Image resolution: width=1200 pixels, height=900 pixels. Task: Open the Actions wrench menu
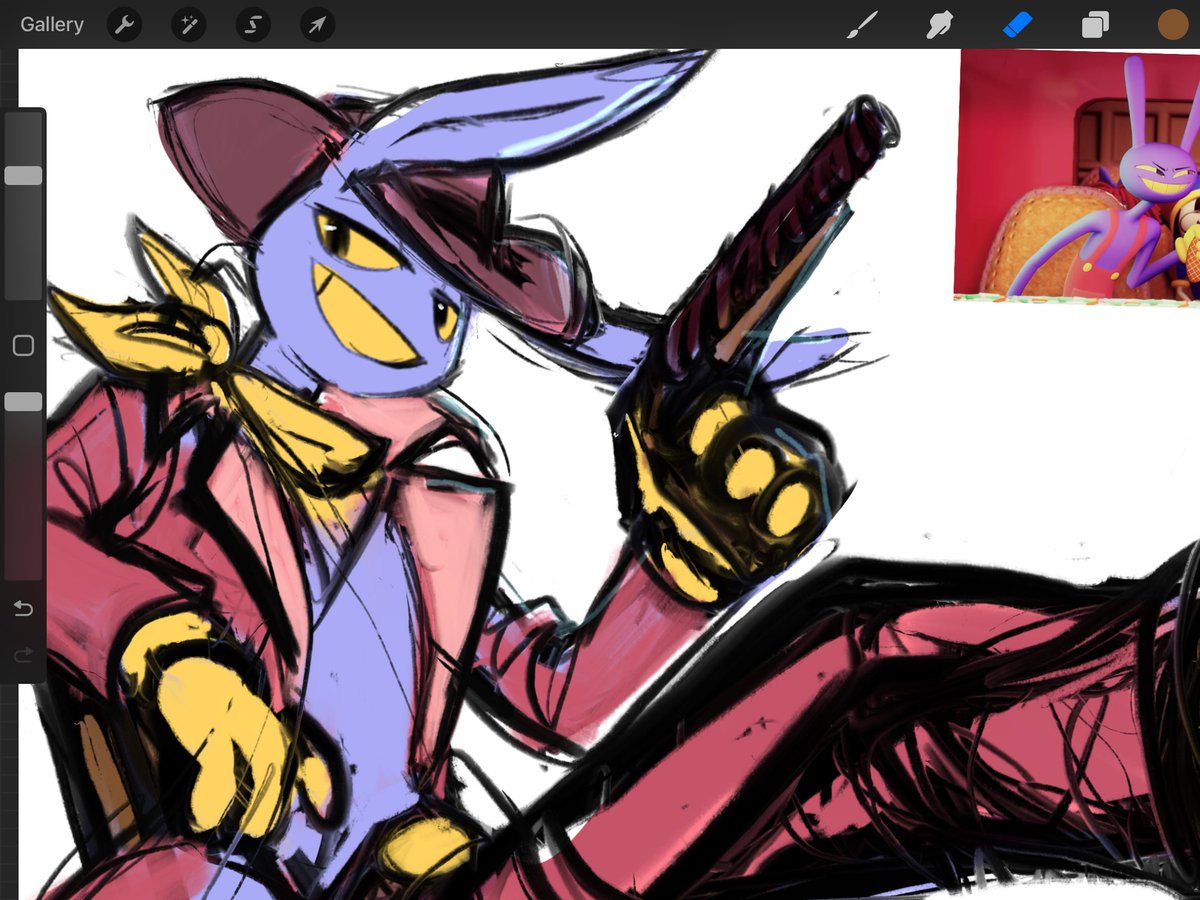coord(124,25)
